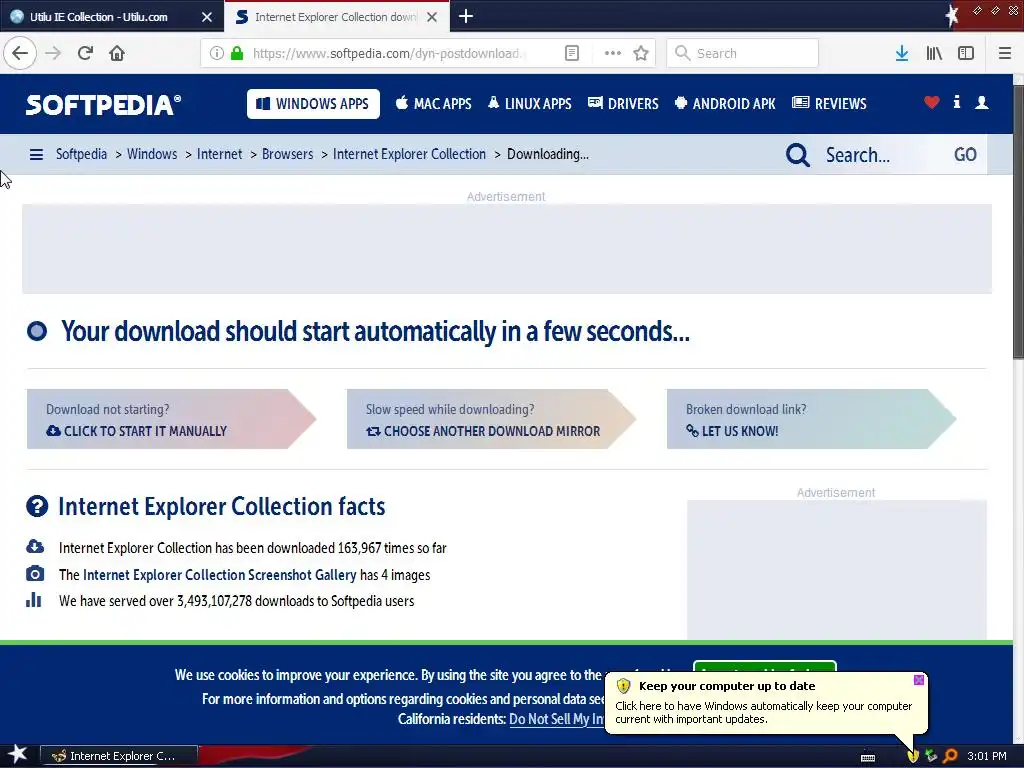Open the Library bookmarks icon
The image size is (1024, 768).
(x=934, y=53)
